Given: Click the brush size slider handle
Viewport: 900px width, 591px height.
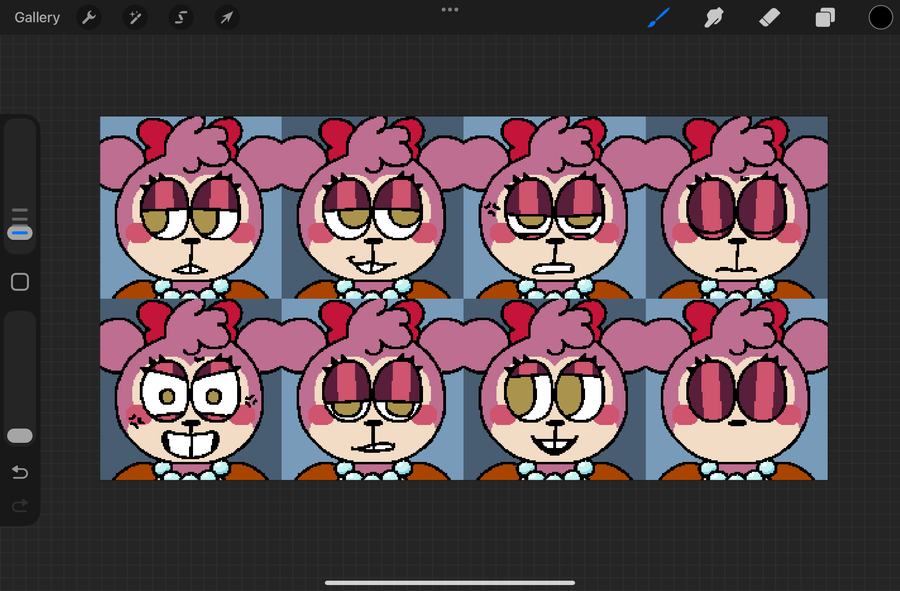Looking at the screenshot, I should click(x=20, y=233).
